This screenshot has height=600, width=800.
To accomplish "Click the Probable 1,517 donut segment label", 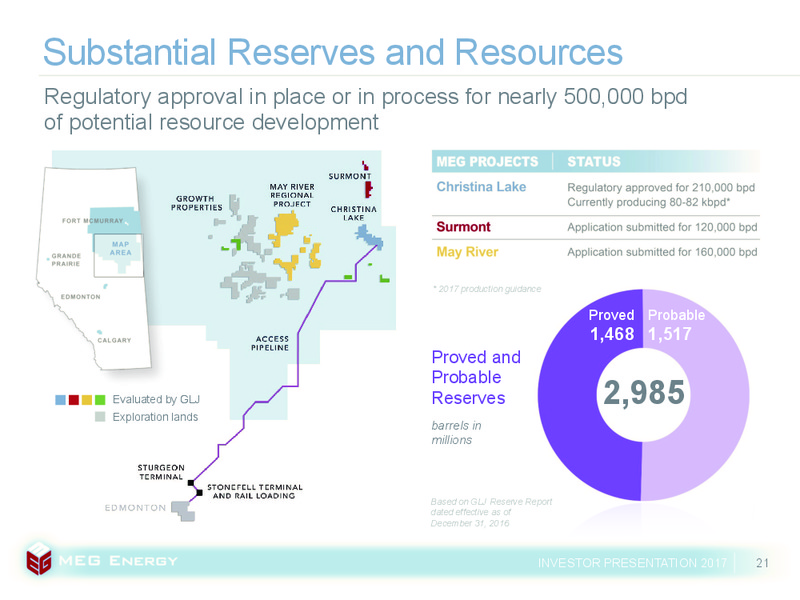I will [x=676, y=325].
